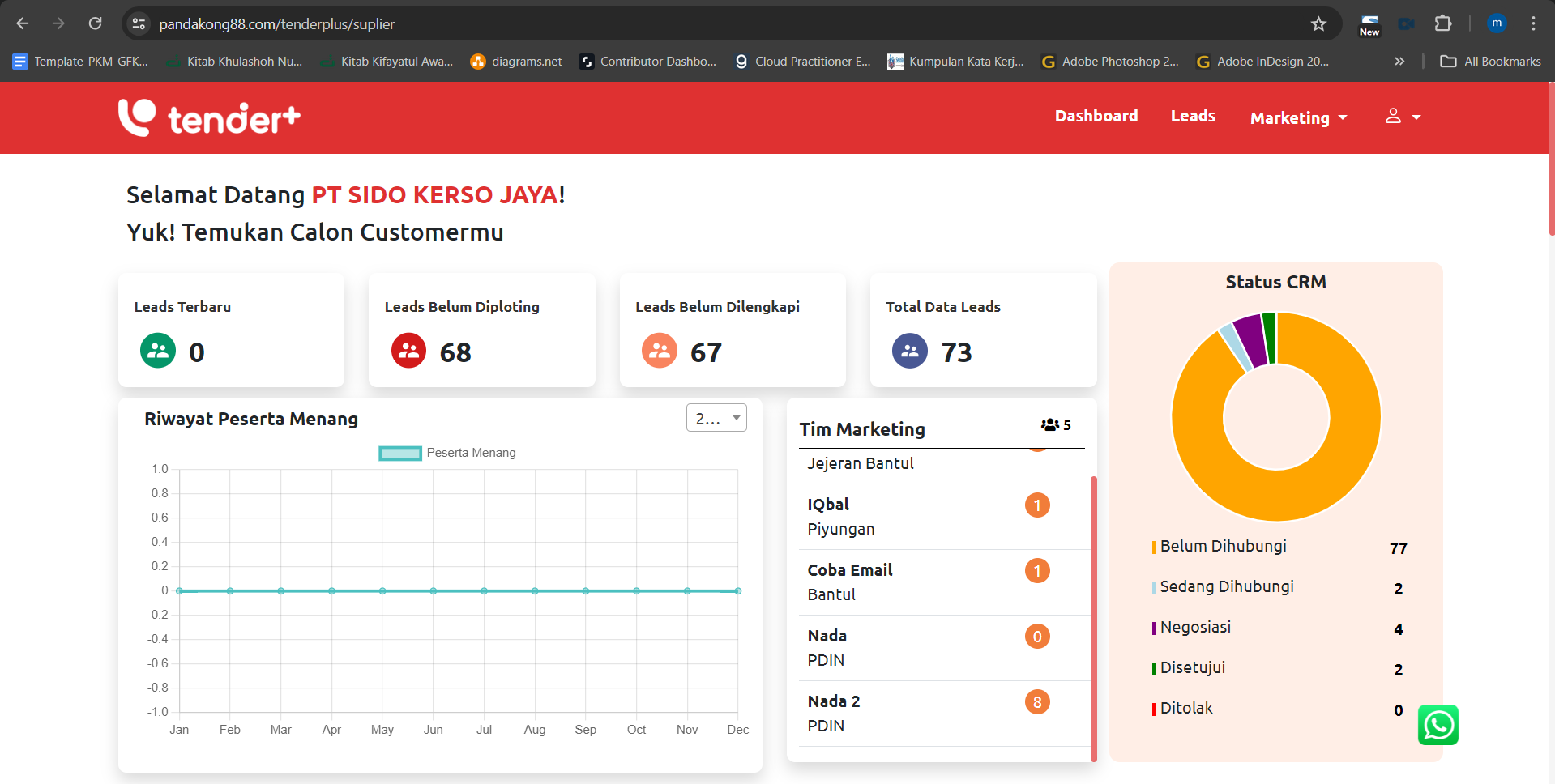1555x784 pixels.
Task: Click the green Leads Terbaru icon
Action: [158, 352]
